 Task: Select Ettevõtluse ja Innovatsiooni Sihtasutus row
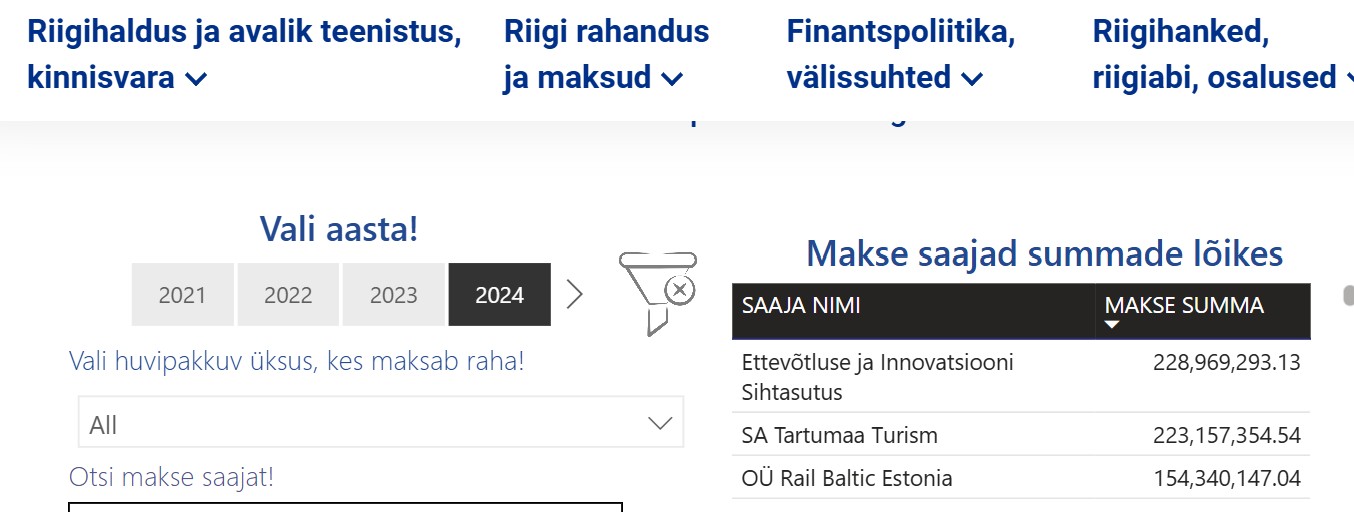(x=1021, y=376)
